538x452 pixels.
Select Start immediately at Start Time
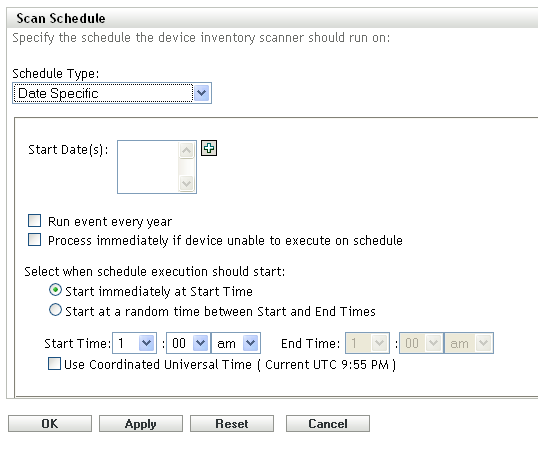click(55, 290)
